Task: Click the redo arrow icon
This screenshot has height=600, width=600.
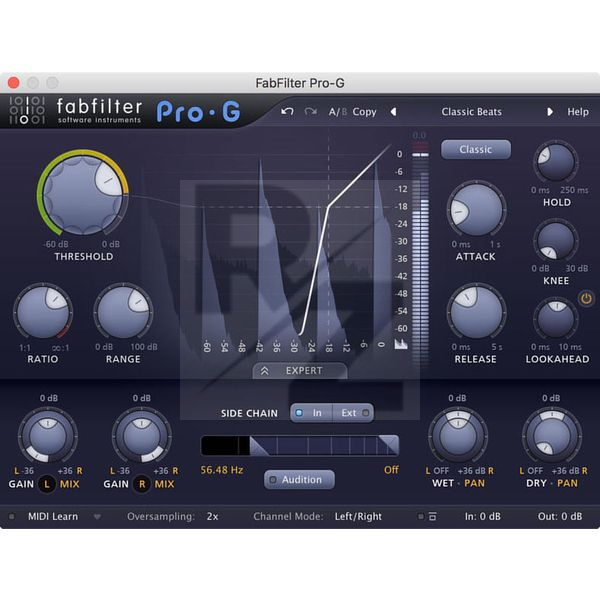Action: click(x=310, y=111)
